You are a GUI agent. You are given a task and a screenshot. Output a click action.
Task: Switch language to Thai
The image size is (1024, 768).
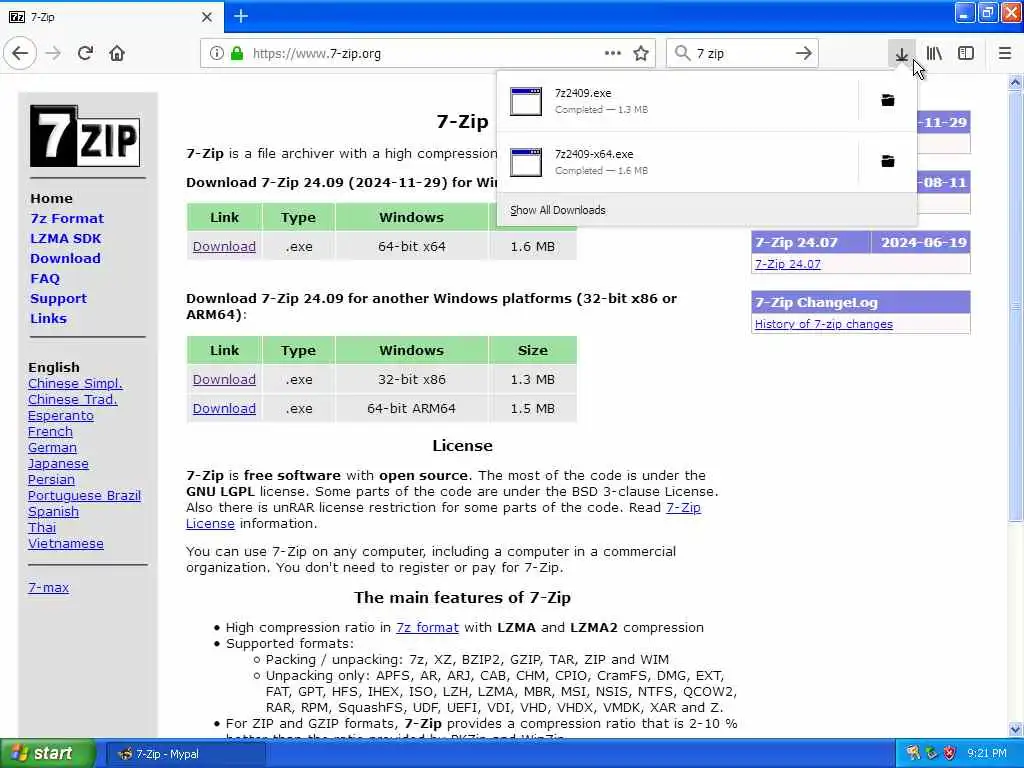(42, 528)
